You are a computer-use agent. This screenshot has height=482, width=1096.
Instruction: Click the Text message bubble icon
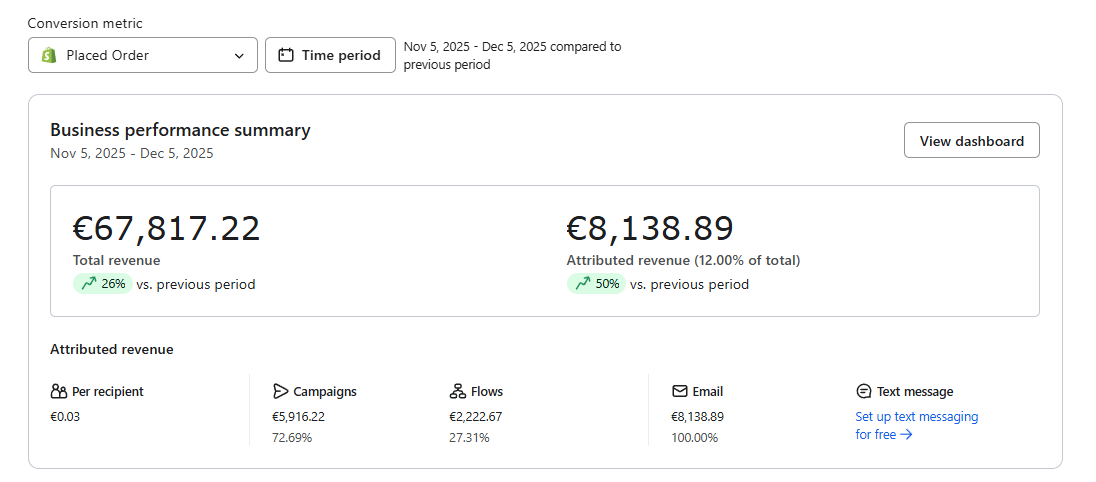[x=864, y=391]
